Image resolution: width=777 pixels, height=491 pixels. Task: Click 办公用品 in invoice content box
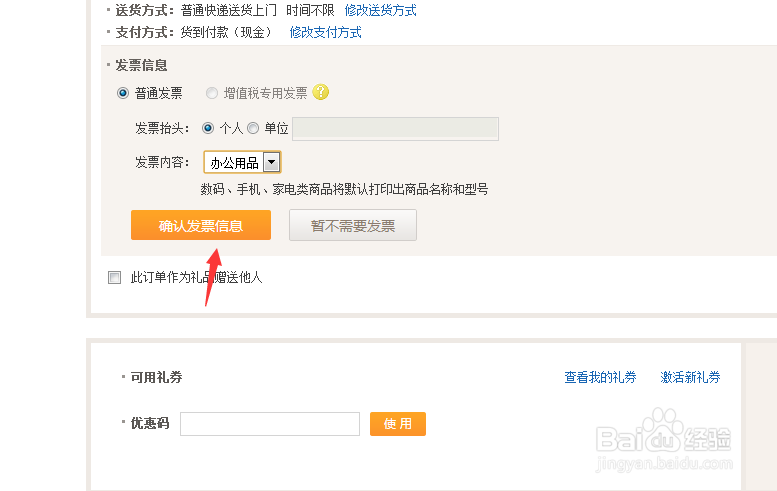[234, 163]
